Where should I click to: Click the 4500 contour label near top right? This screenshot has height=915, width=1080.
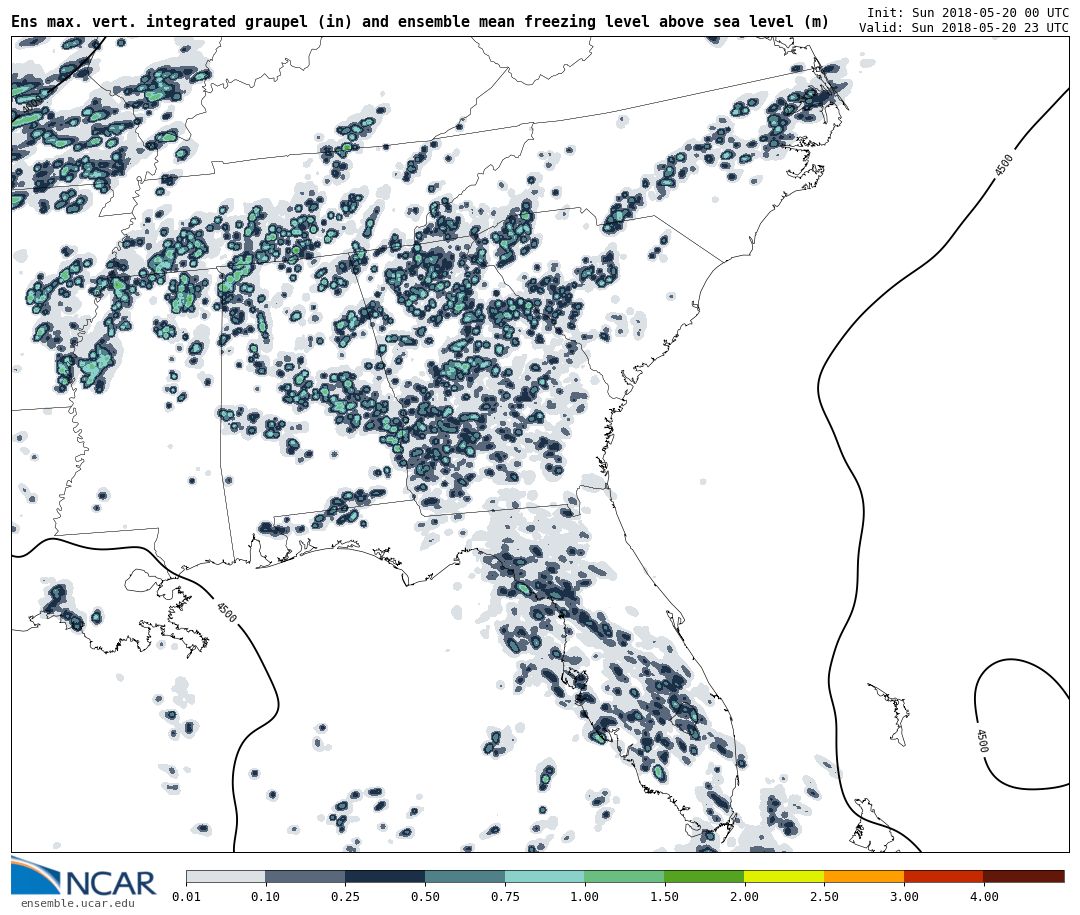1004,165
